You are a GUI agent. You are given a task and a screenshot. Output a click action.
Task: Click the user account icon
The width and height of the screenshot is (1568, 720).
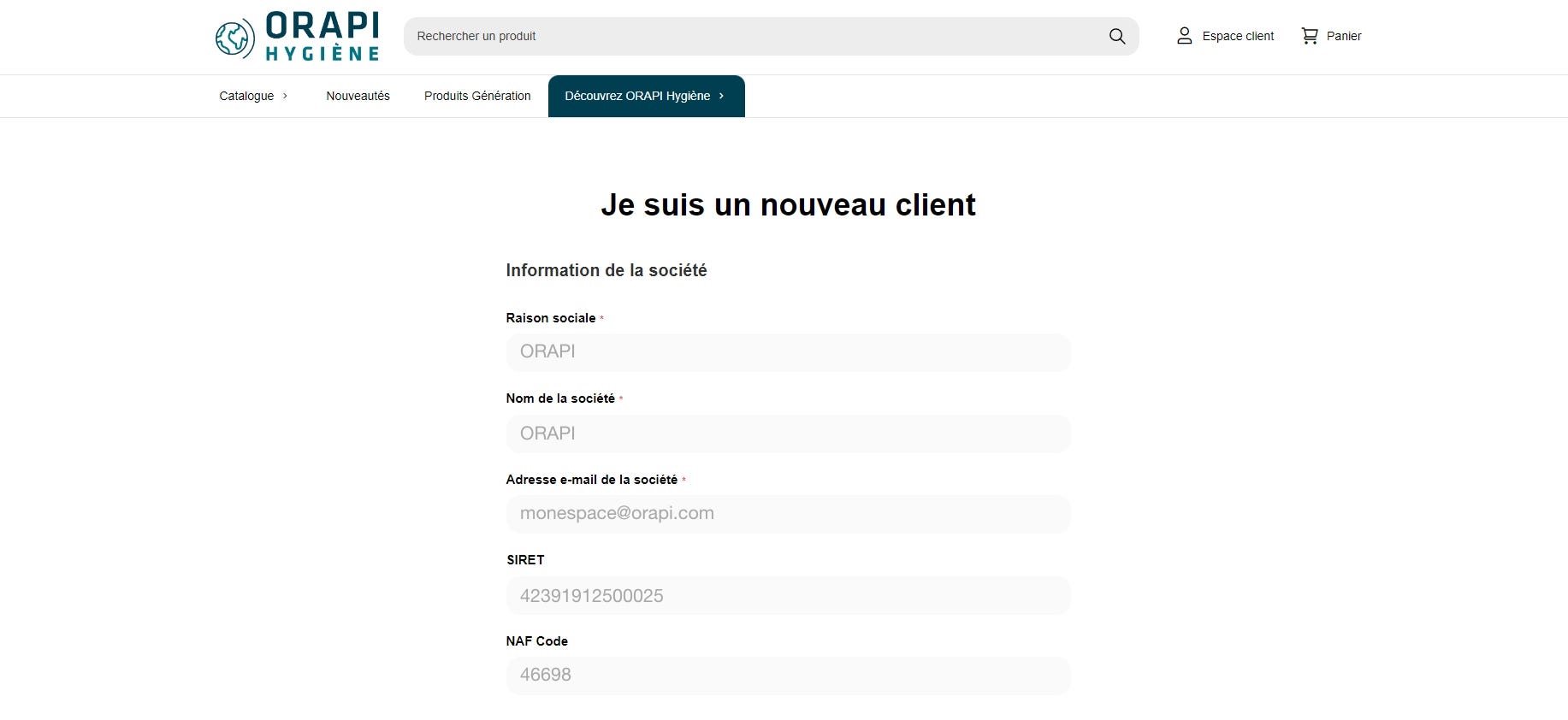[x=1185, y=36]
